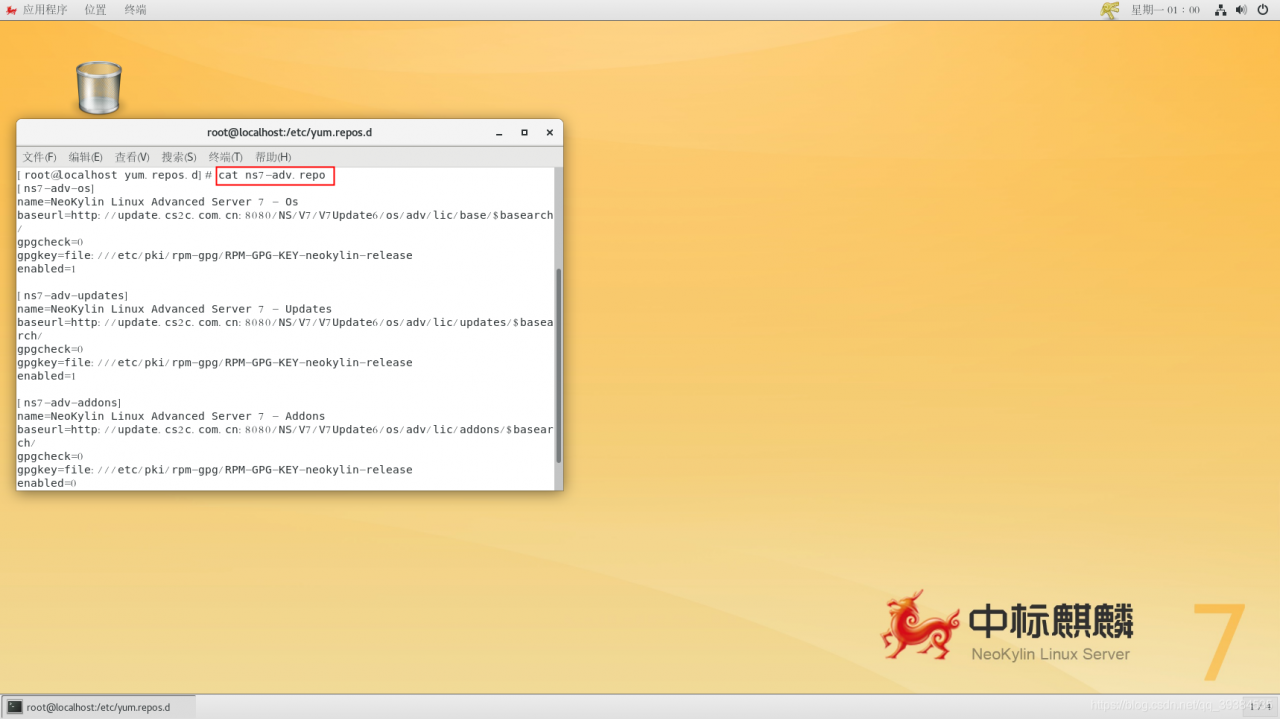Image resolution: width=1280 pixels, height=719 pixels.
Task: Click text 'name=NeoKylin Linux Advanced Server 7 - Addons'
Action: point(171,416)
